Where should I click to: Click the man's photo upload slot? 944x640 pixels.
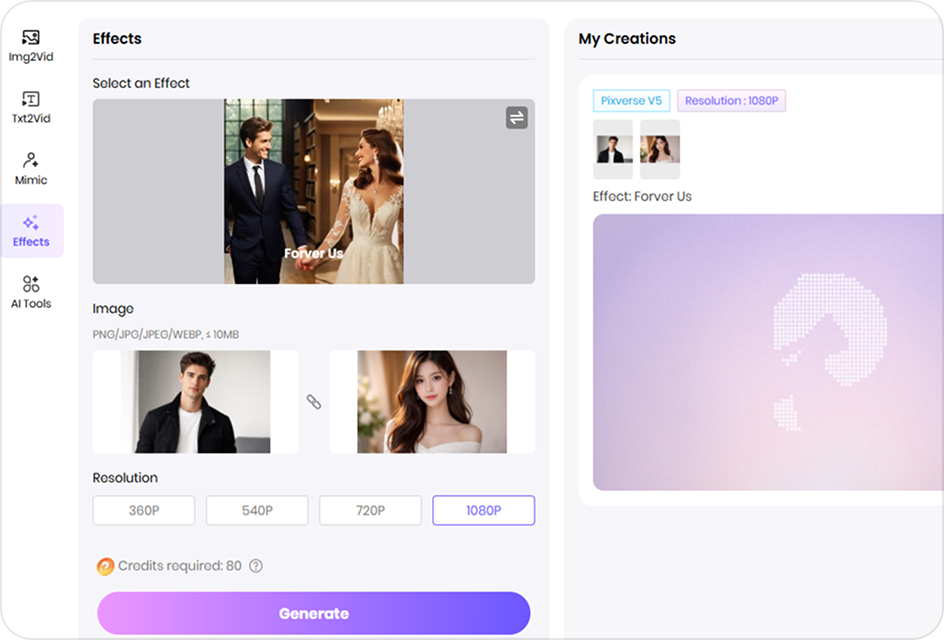(x=196, y=400)
